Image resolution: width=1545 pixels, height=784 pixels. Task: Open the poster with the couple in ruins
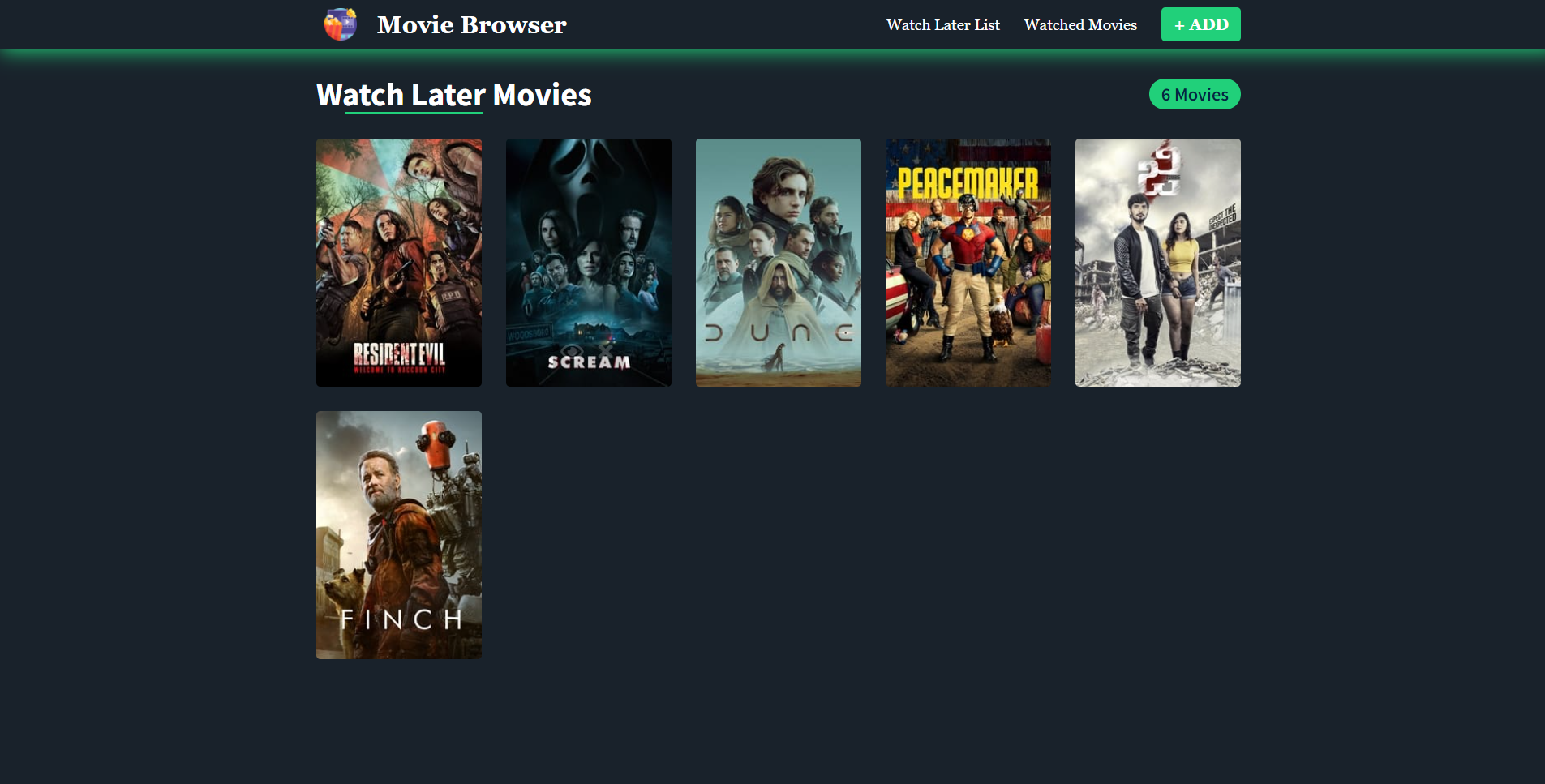(1158, 263)
